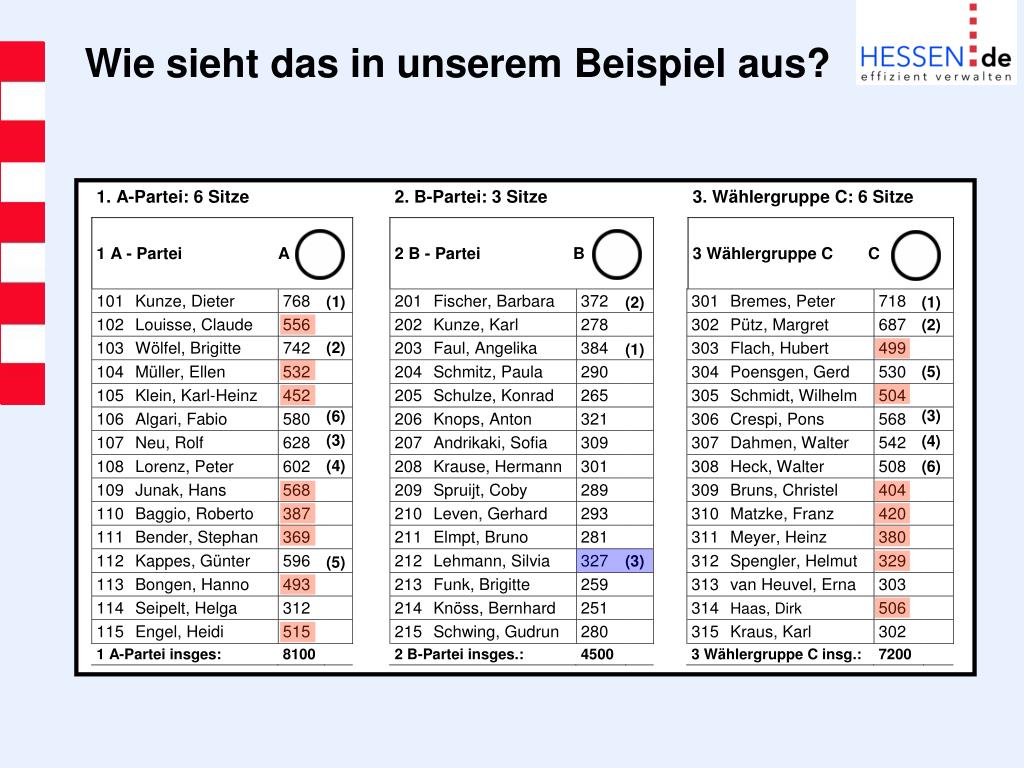Mark the A-Partei ballot circle
Viewport: 1024px width, 768px height.
(320, 254)
